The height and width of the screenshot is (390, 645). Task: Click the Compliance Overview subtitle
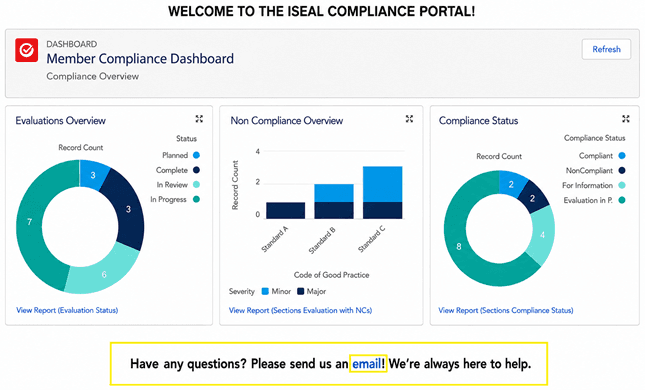click(93, 76)
